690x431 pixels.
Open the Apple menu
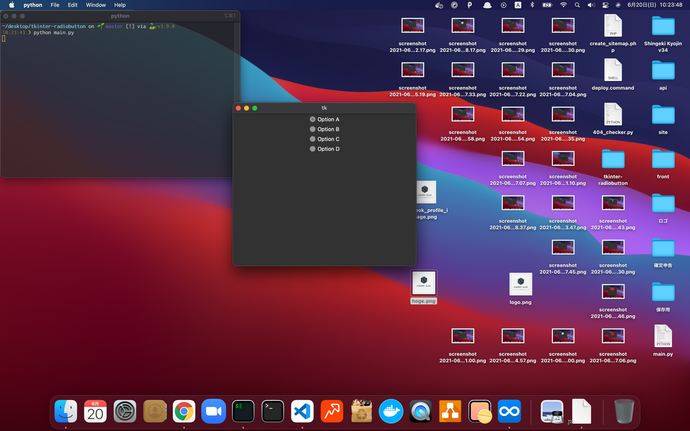coord(12,5)
